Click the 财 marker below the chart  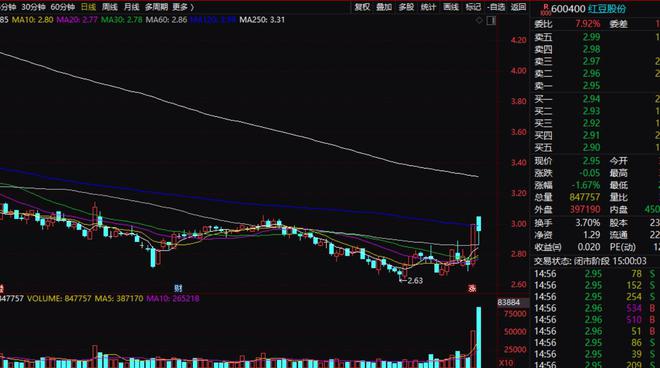178,288
